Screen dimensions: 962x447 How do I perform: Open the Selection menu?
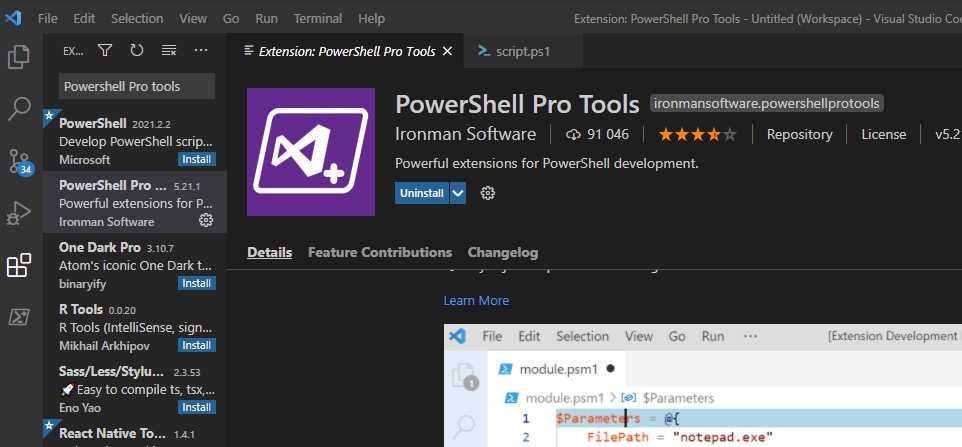137,18
